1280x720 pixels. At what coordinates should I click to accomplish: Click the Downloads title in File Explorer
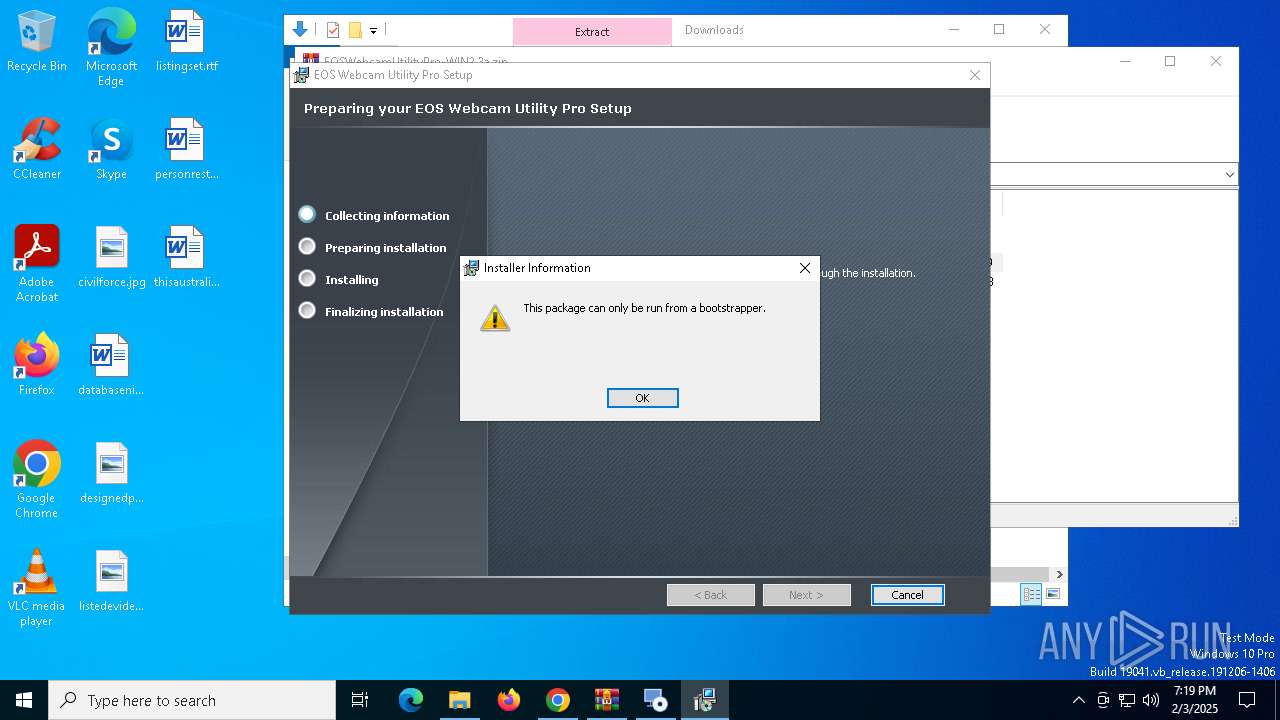(714, 30)
